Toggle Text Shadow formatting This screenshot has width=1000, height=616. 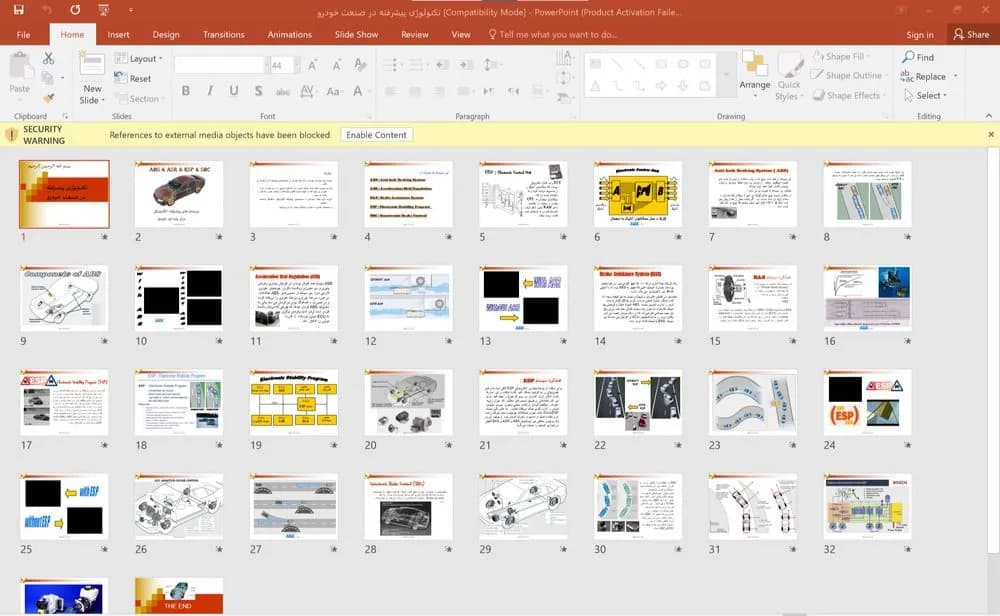(258, 91)
